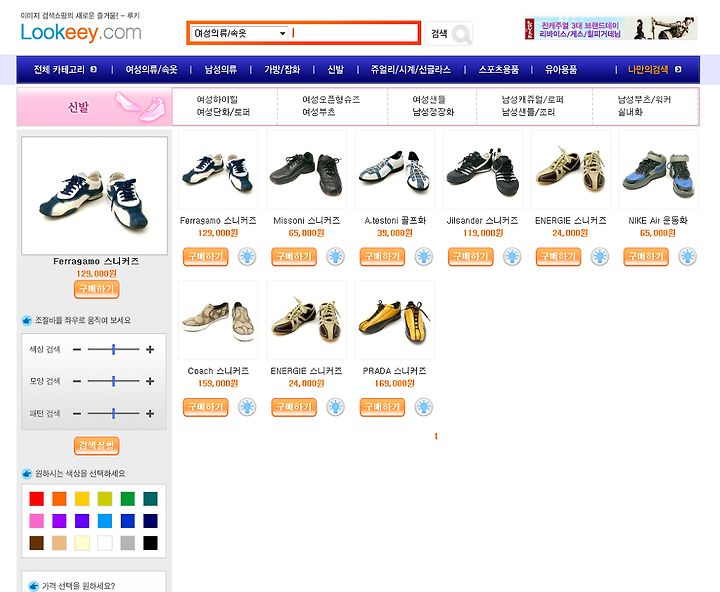This screenshot has width=720, height=592.
Task: Click 구매하기 under the large Ferragamo preview
Action: 96,289
